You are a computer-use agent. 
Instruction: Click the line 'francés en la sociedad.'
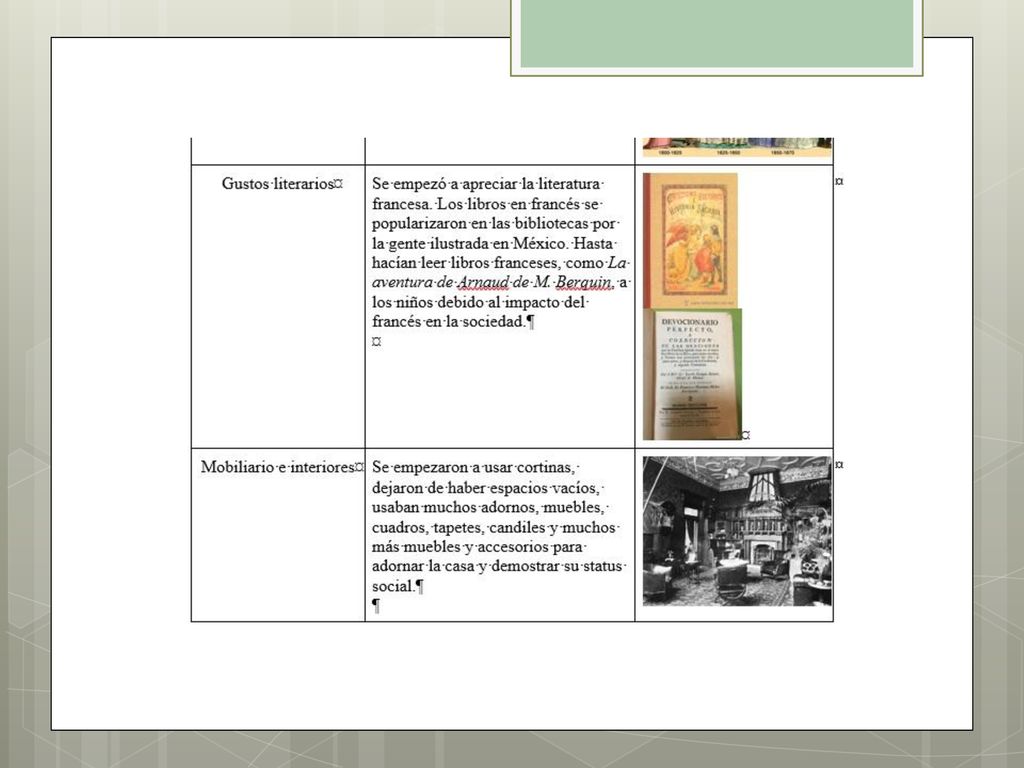point(449,321)
